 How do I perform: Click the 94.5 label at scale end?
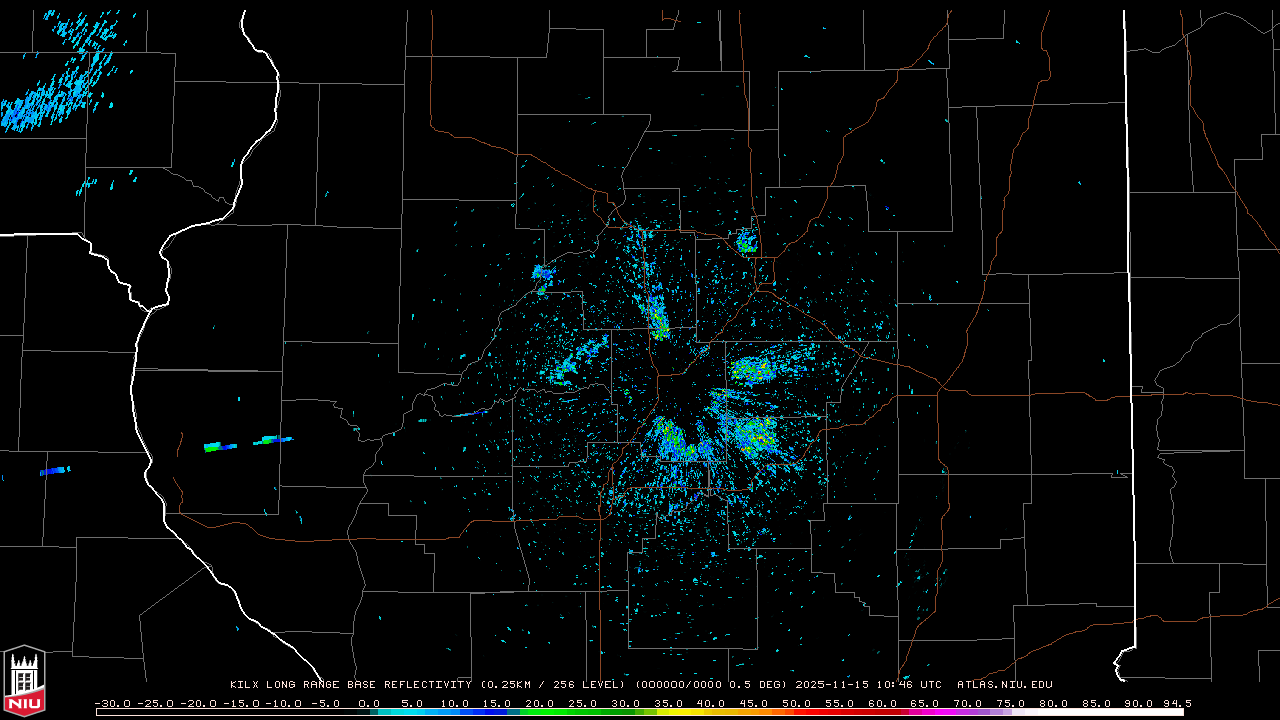1176,703
